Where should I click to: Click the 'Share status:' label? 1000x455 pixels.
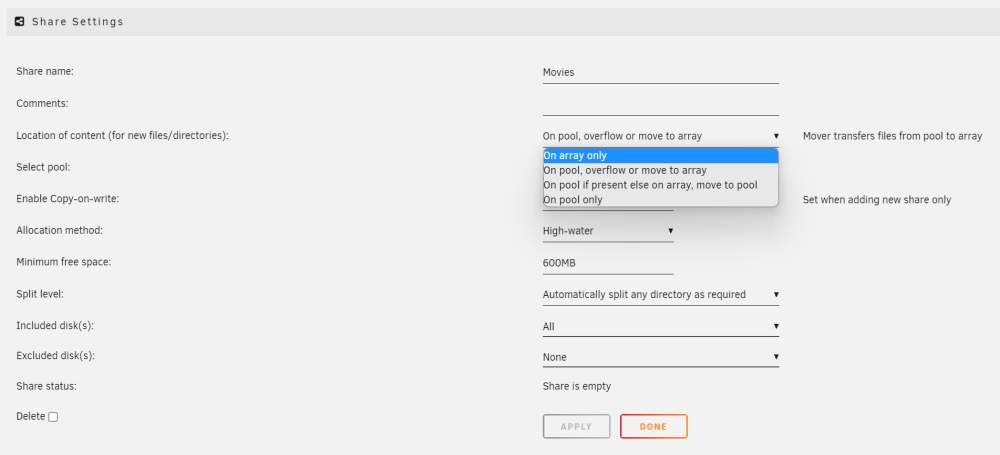(46, 386)
